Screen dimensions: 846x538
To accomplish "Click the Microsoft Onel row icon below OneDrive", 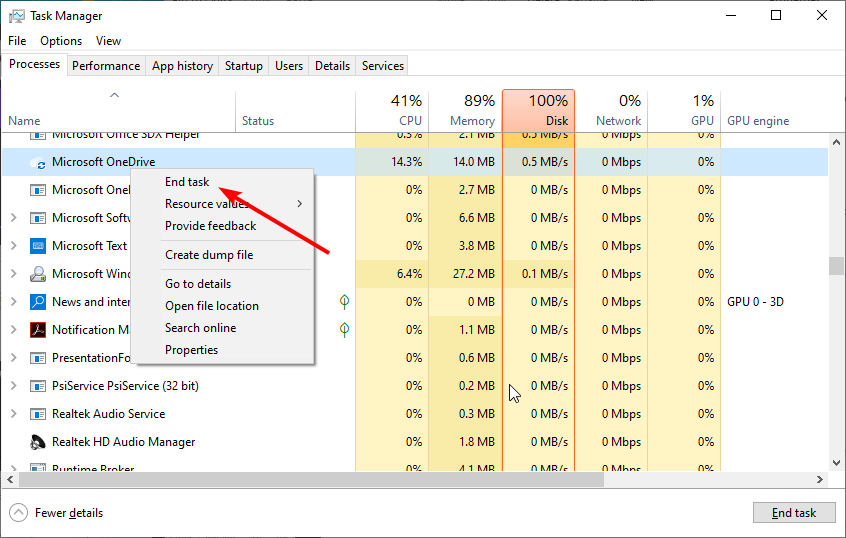I will [x=37, y=190].
